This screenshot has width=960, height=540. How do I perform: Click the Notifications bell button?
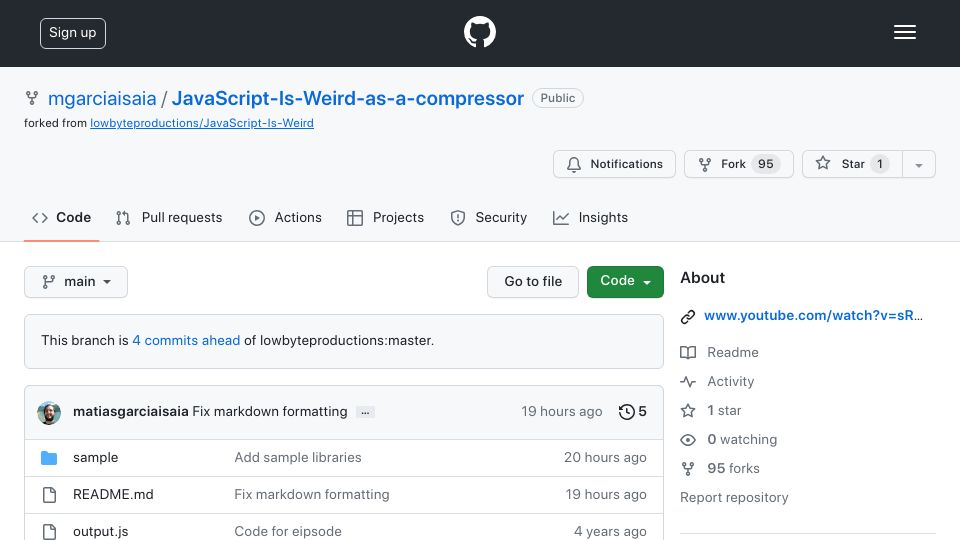(614, 164)
